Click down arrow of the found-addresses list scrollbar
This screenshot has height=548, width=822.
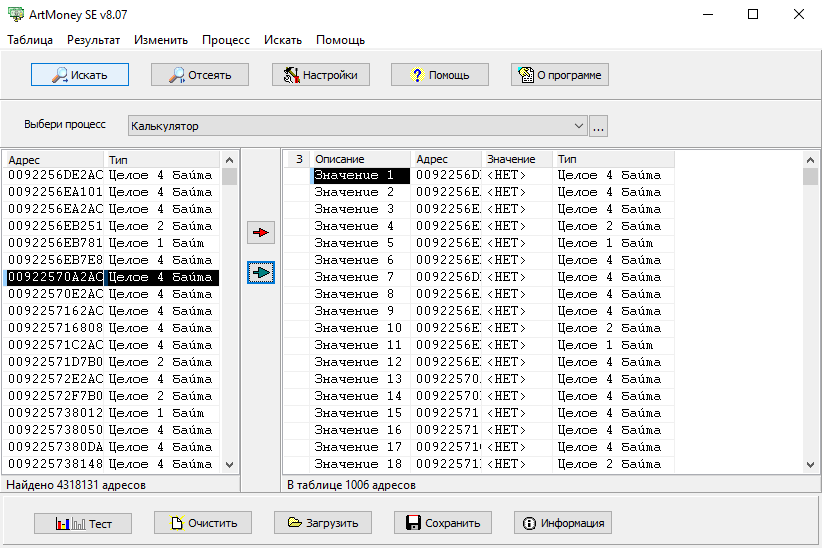tap(229, 464)
